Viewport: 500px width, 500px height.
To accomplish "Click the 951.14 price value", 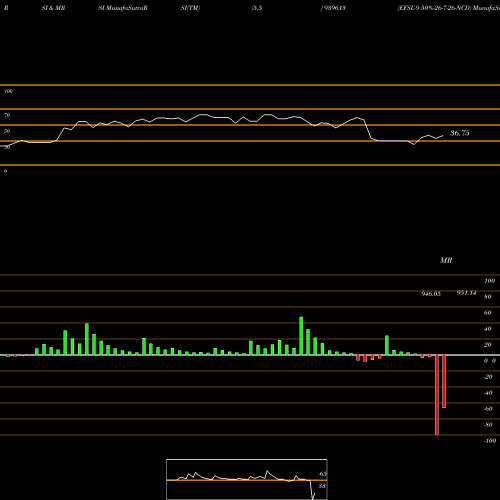I will (466, 293).
